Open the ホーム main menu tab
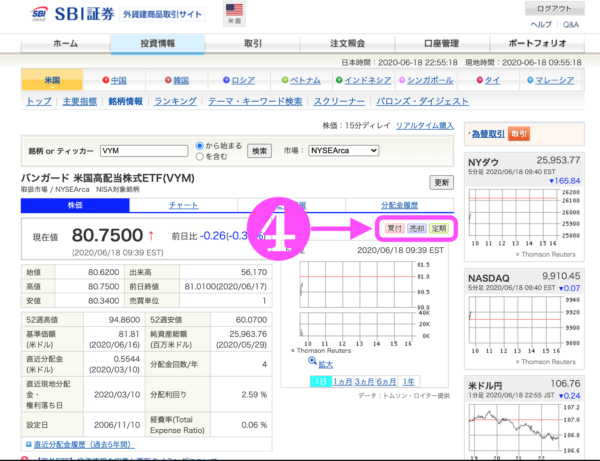Screen dimensions: 600x461 pyautogui.click(x=65, y=43)
